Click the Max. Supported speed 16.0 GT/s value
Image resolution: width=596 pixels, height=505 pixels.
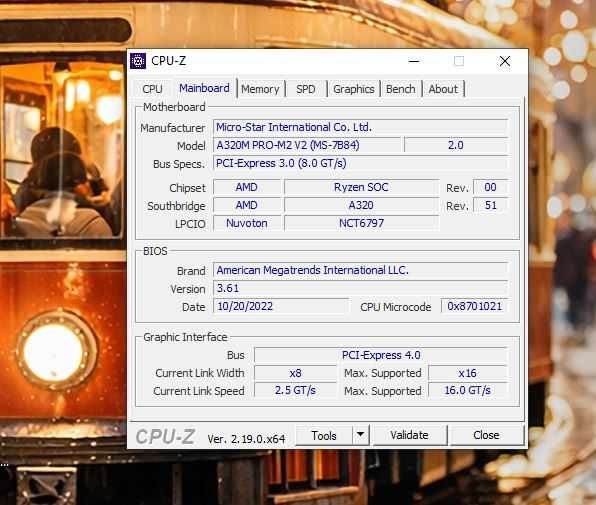(x=468, y=390)
